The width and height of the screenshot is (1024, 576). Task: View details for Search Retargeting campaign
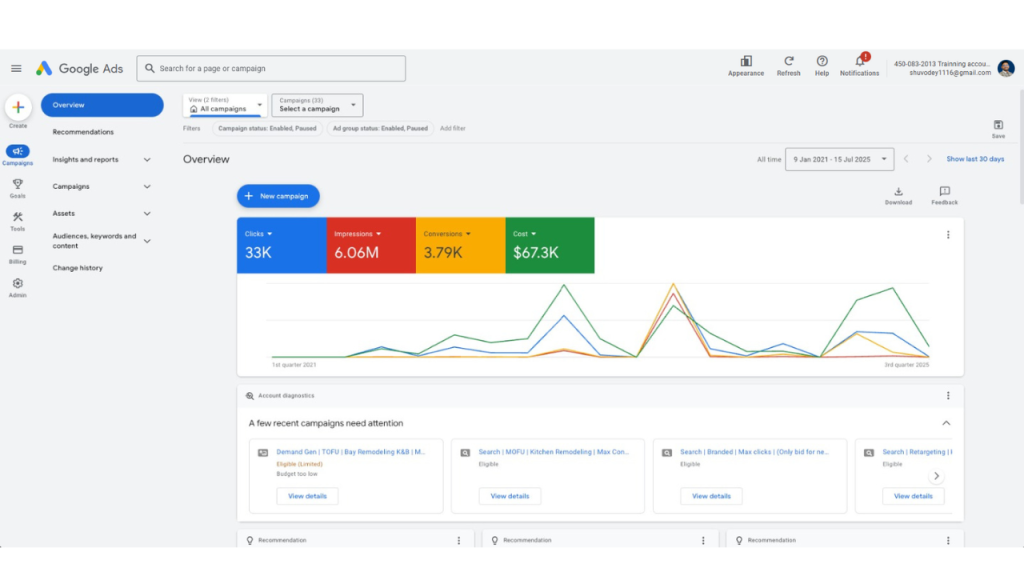913,496
